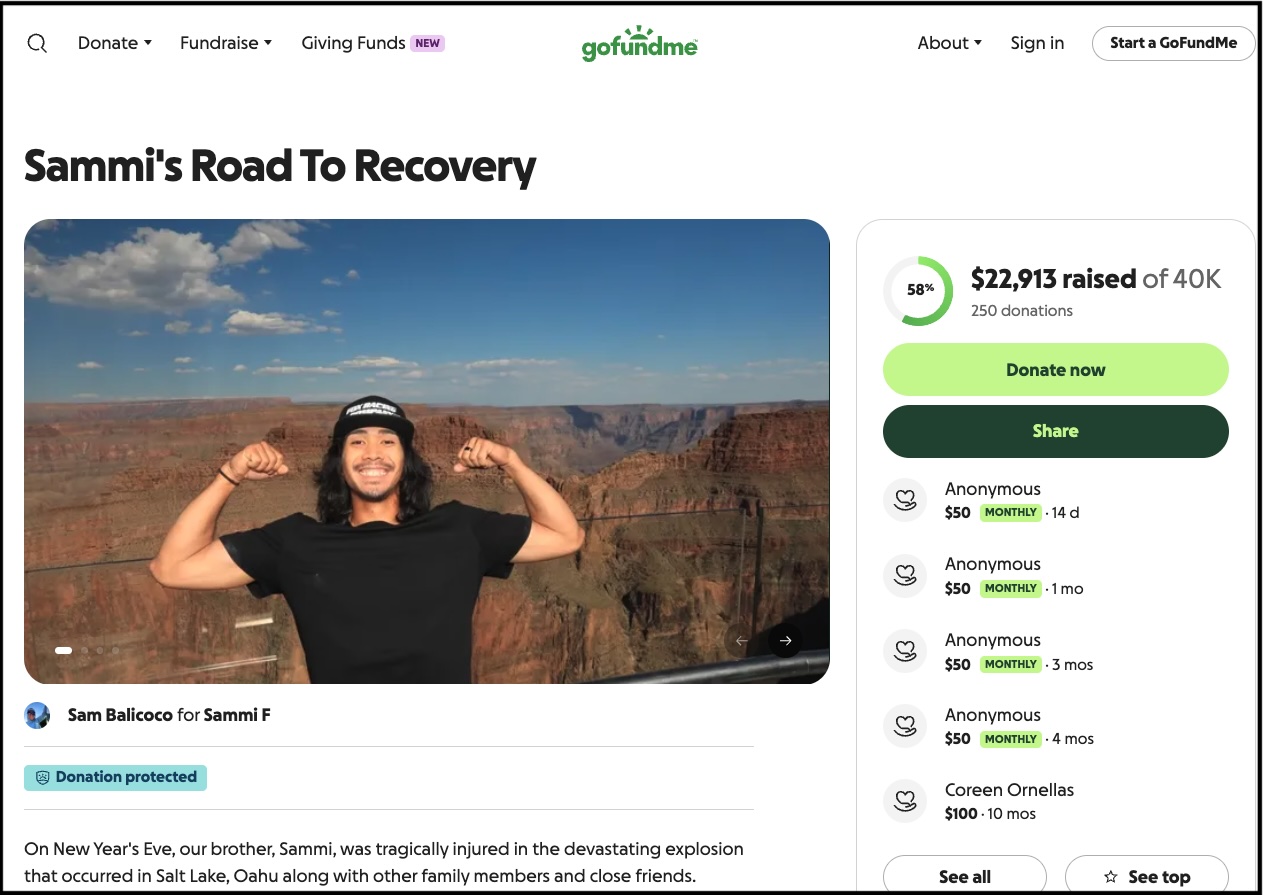The height and width of the screenshot is (895, 1263).
Task: Click the 58% progress ring
Action: point(919,290)
